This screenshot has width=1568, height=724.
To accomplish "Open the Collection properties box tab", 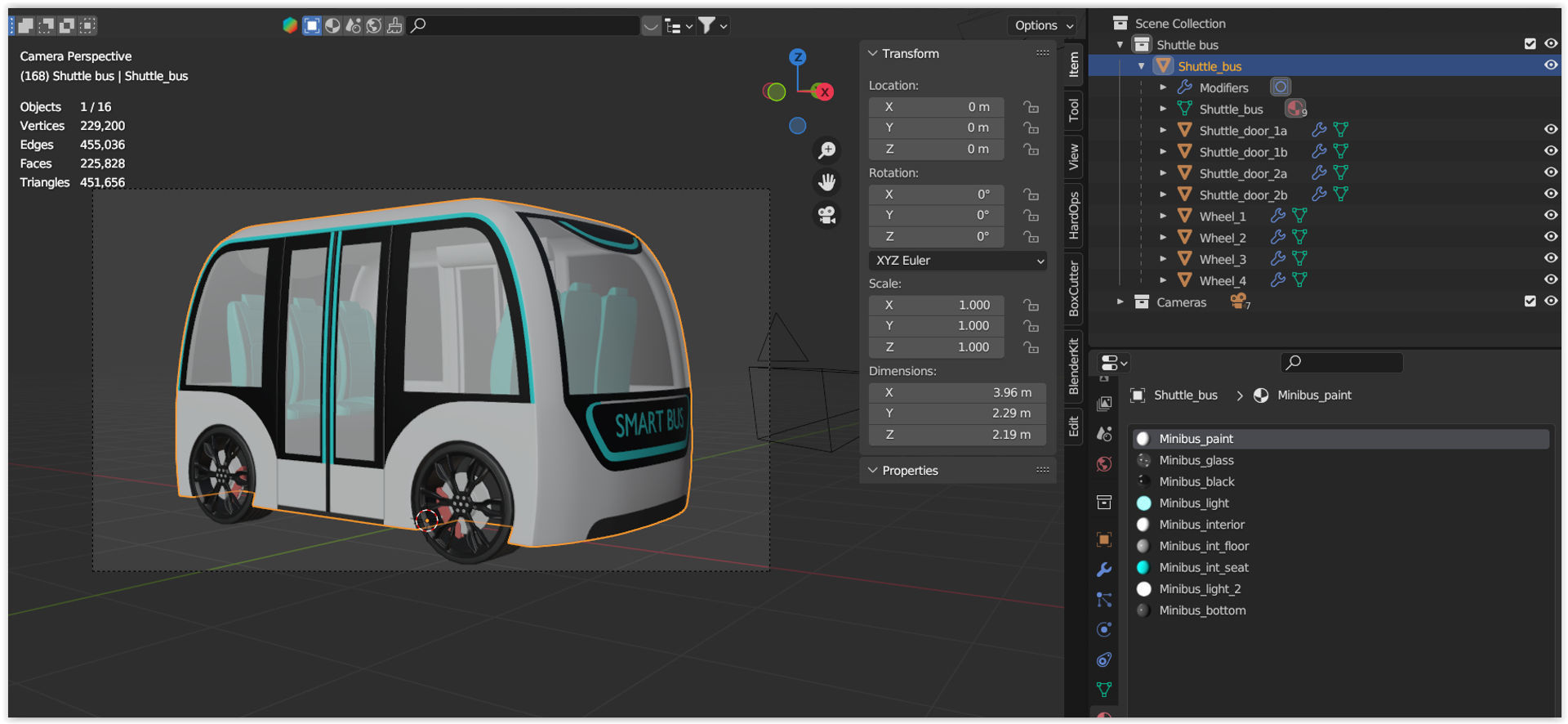I will [1104, 502].
